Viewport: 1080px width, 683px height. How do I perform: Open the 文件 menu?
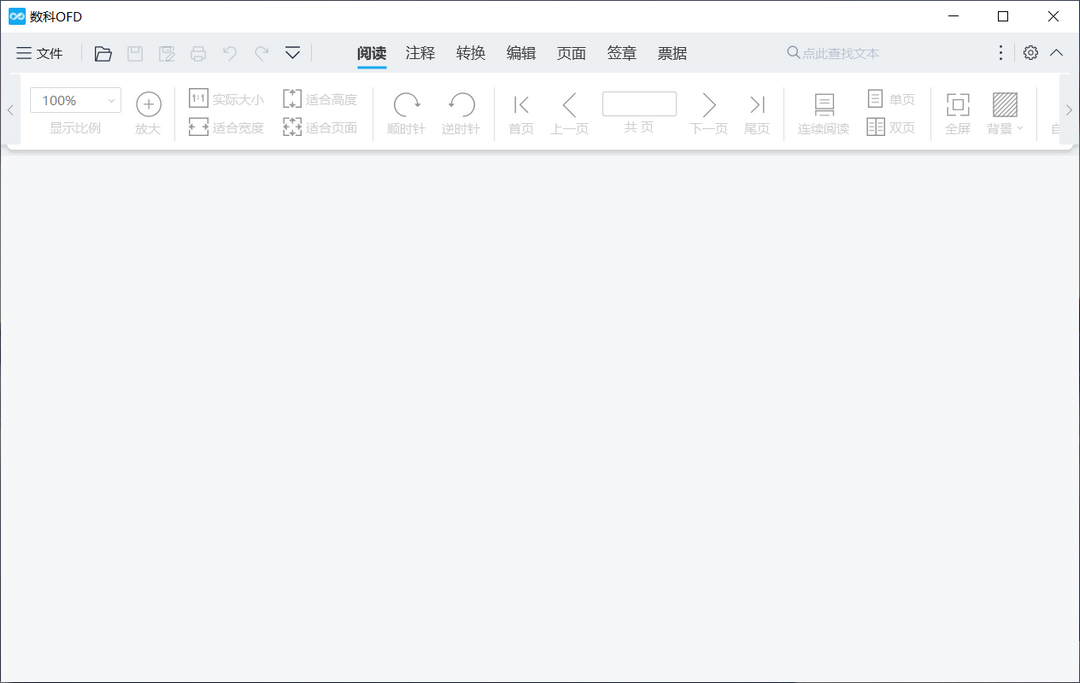[39, 53]
